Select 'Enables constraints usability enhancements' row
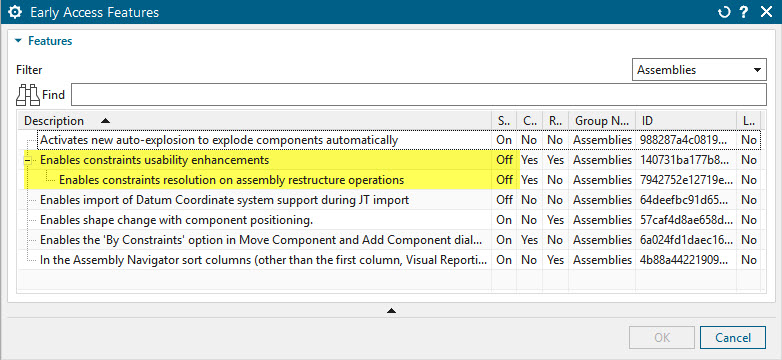Image resolution: width=782 pixels, height=360 pixels. coord(390,160)
